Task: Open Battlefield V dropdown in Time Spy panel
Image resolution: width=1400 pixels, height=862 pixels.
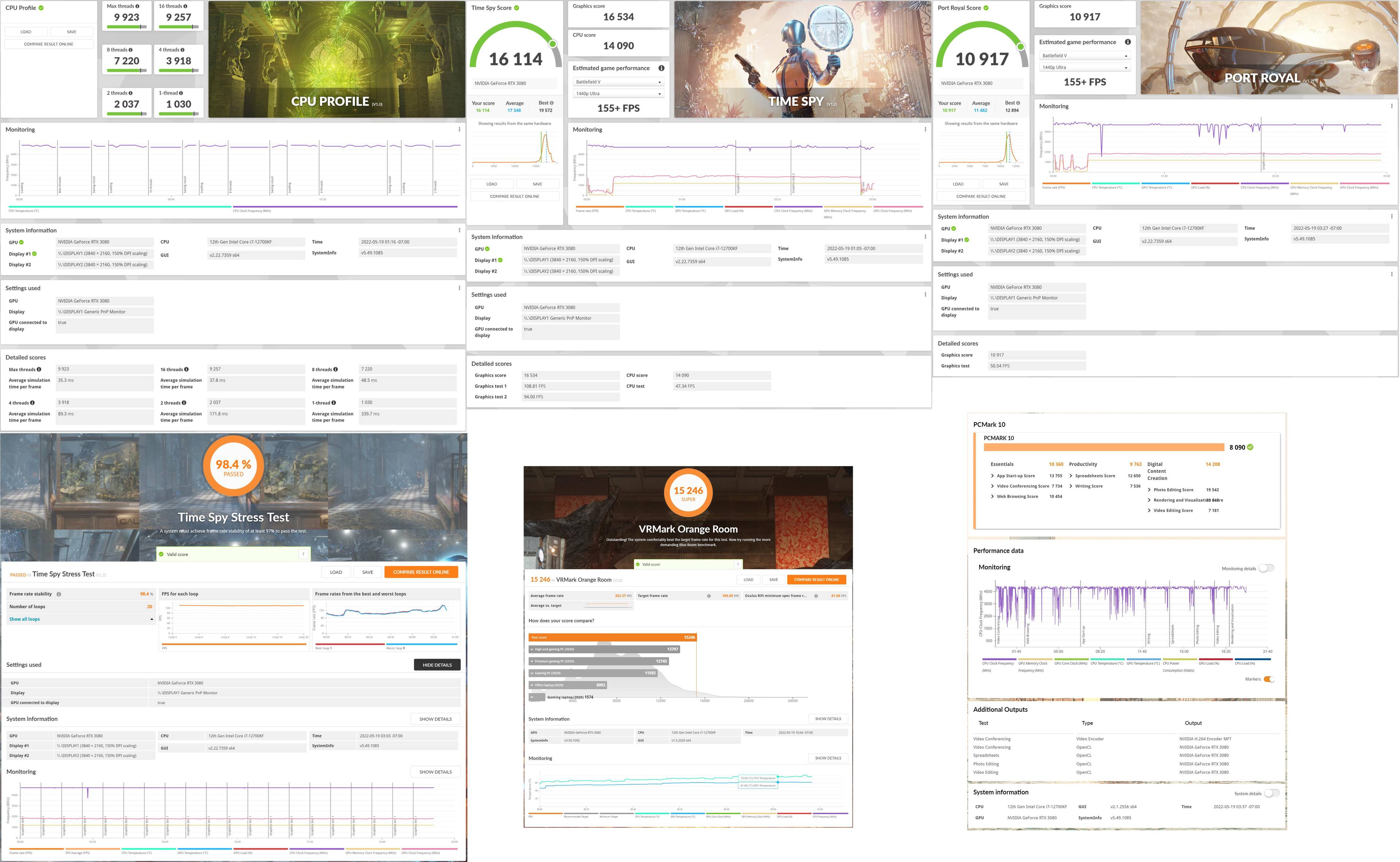Action: (618, 82)
